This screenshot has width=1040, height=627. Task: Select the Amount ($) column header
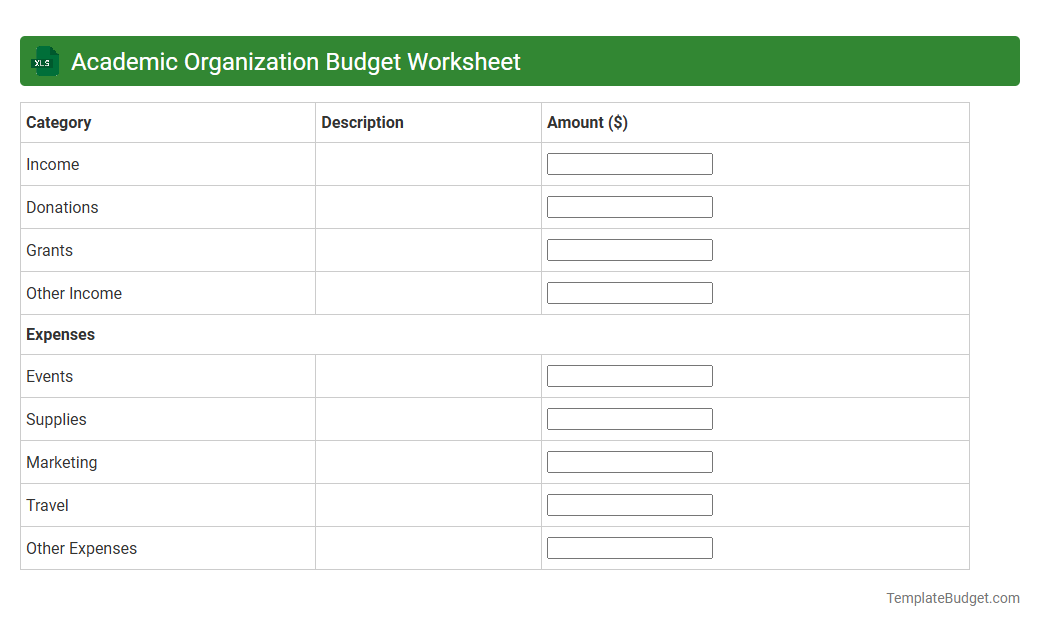[x=587, y=122]
